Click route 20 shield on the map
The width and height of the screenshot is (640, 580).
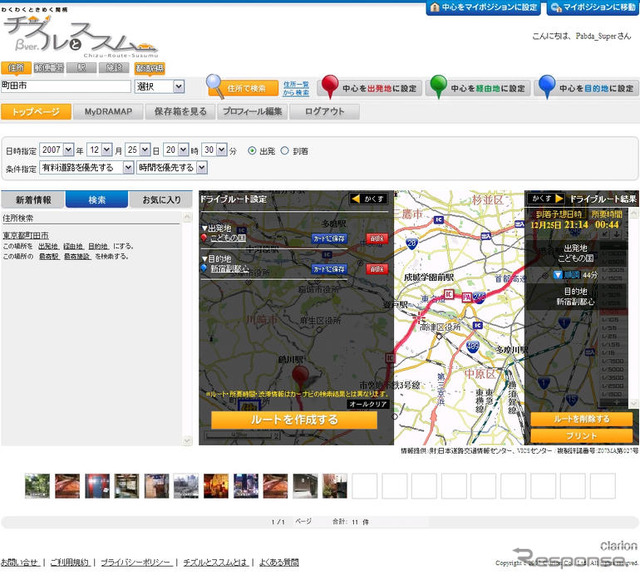[411, 244]
